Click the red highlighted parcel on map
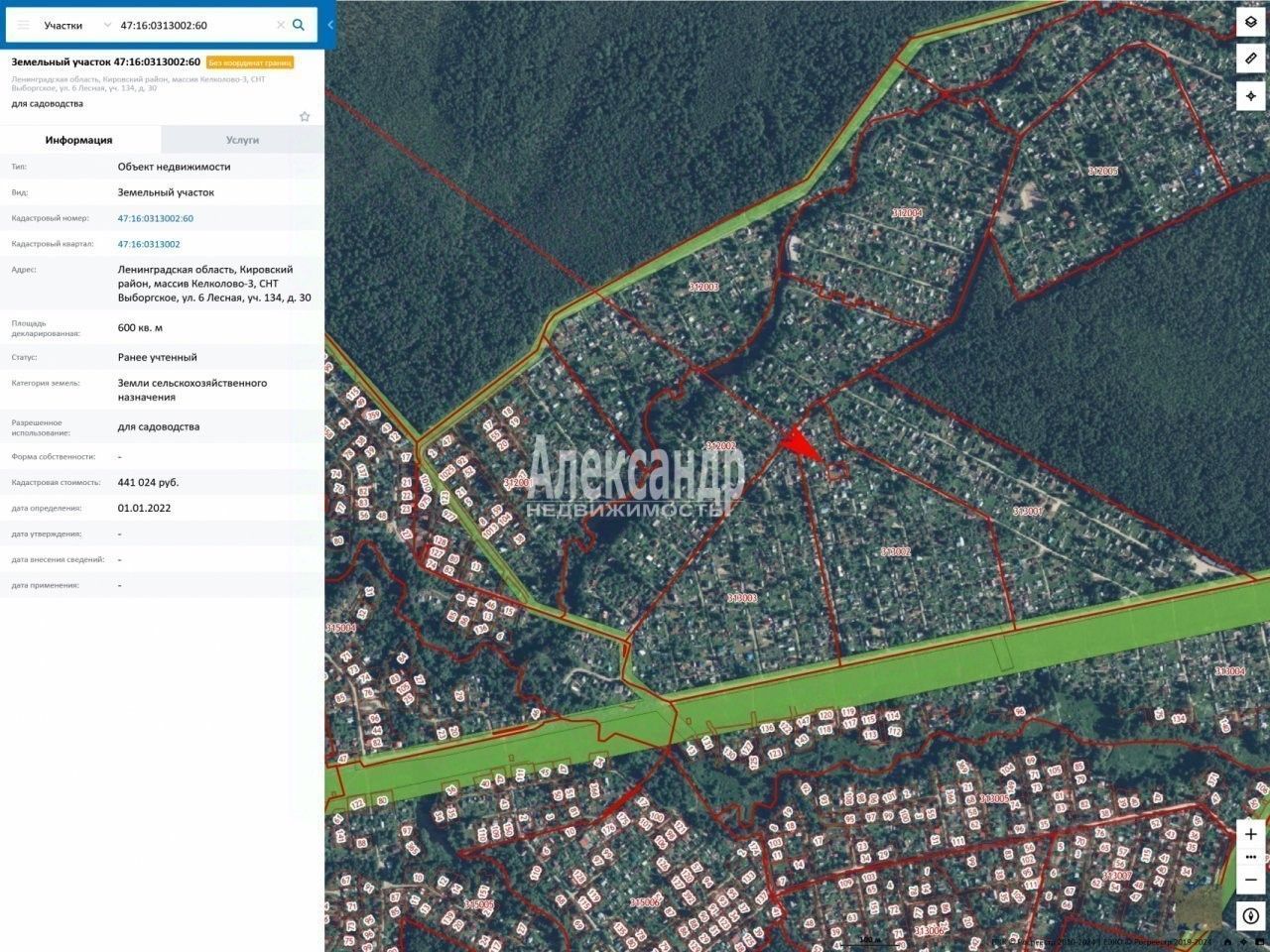This screenshot has width=1270, height=952. pyautogui.click(x=800, y=444)
